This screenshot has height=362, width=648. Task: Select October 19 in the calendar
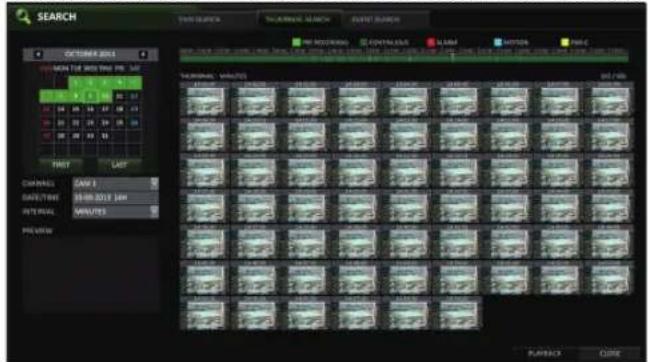[x=134, y=110]
